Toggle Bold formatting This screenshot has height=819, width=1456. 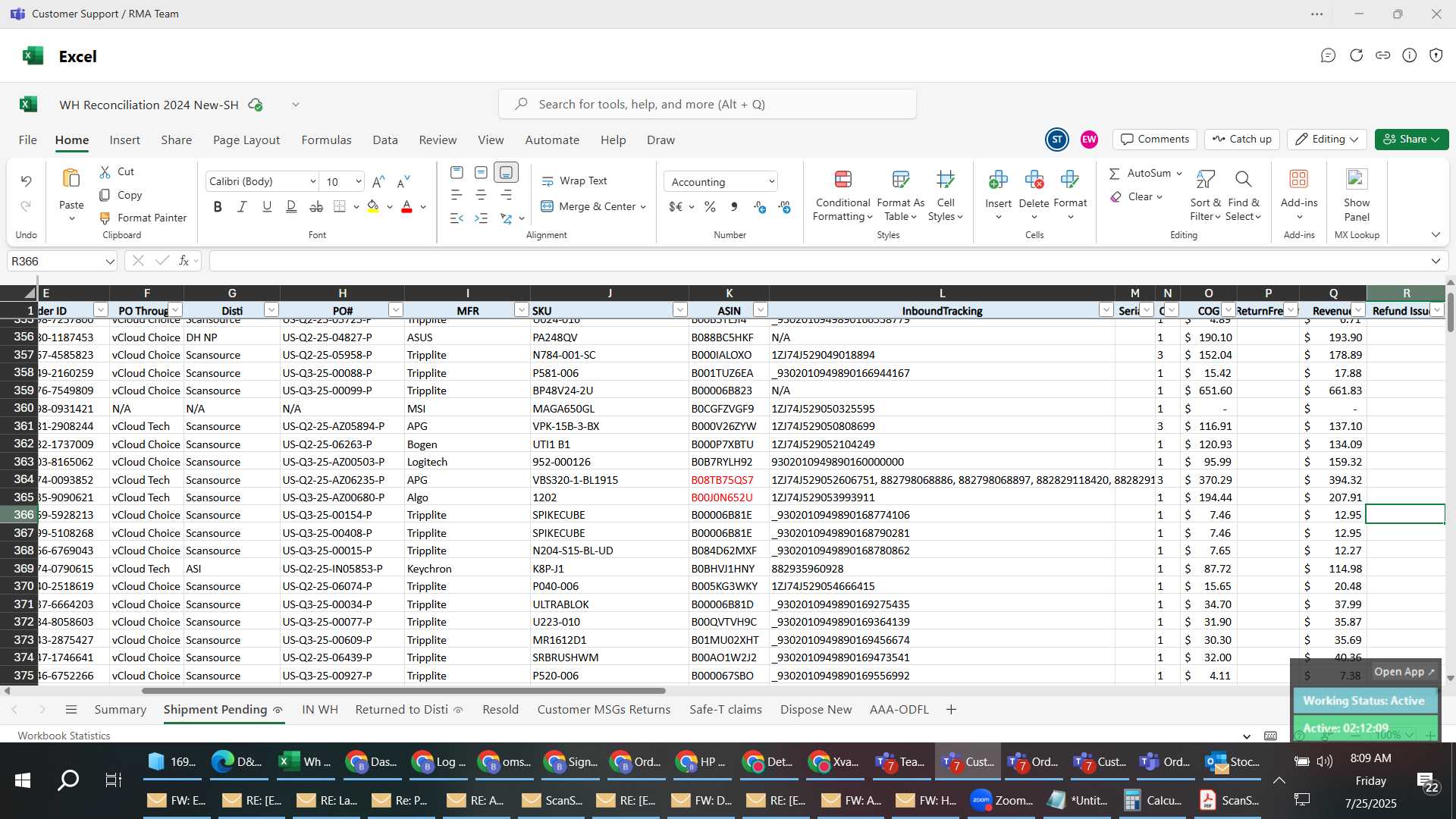pos(218,206)
